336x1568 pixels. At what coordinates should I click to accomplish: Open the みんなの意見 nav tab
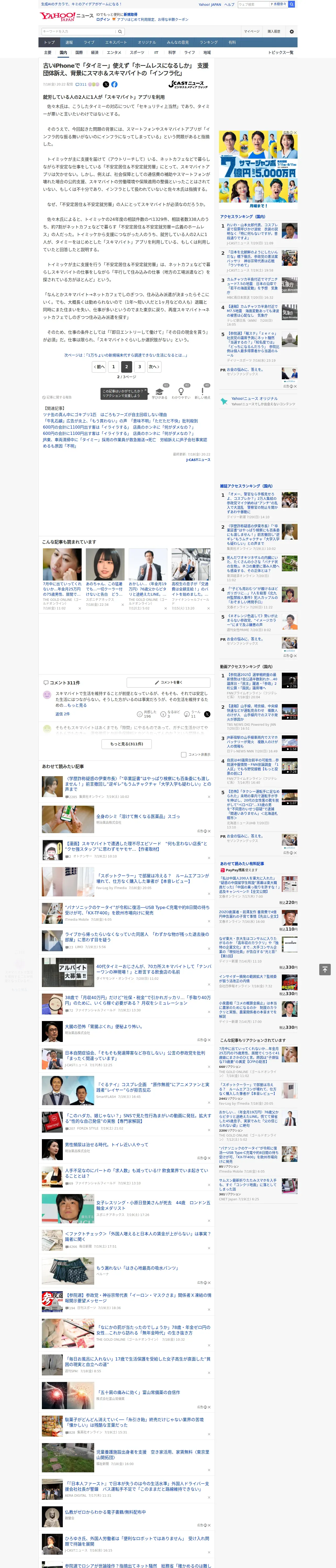tap(177, 43)
